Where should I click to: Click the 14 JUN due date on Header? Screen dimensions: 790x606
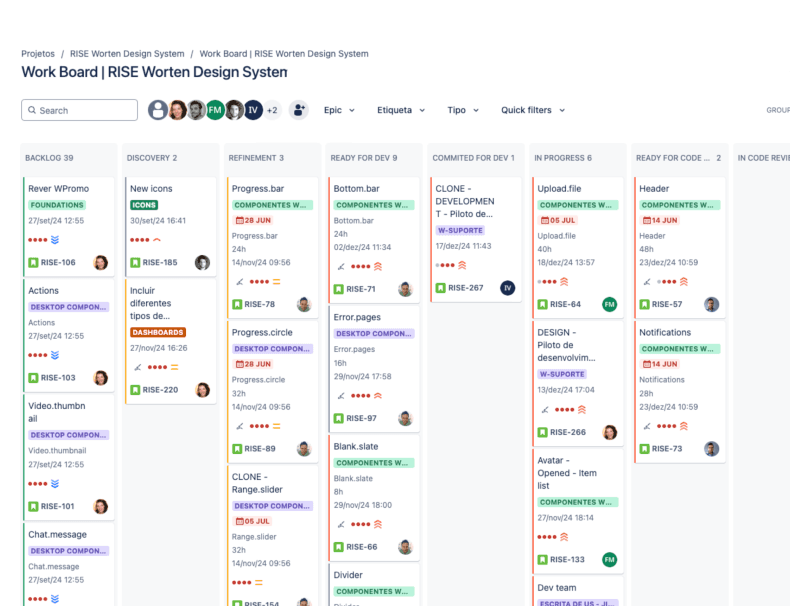(x=660, y=220)
